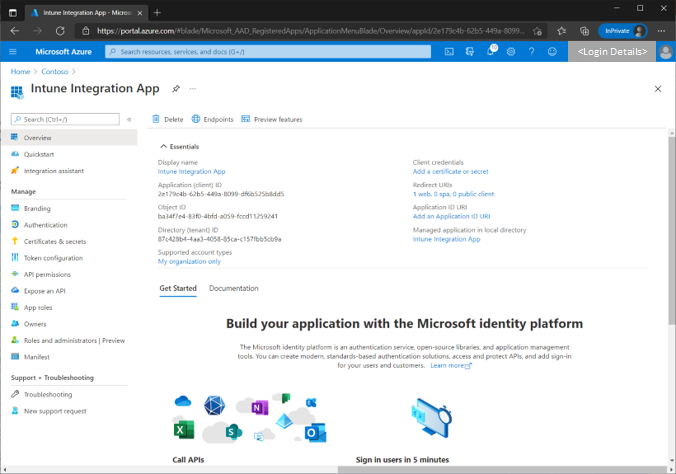
Task: Select Overview in the side menu
Action: click(69, 138)
